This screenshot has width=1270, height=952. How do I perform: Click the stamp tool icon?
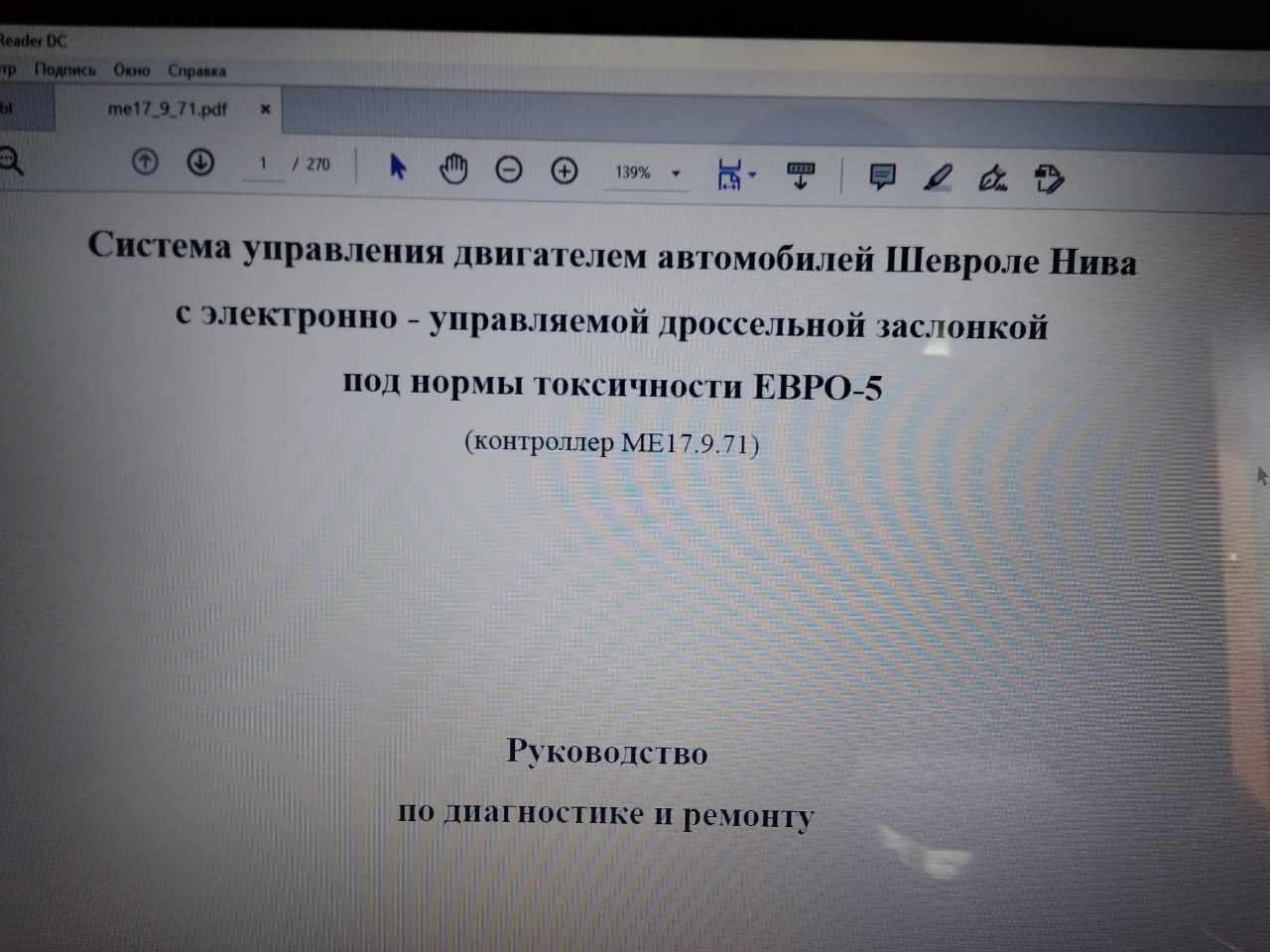click(x=1049, y=179)
